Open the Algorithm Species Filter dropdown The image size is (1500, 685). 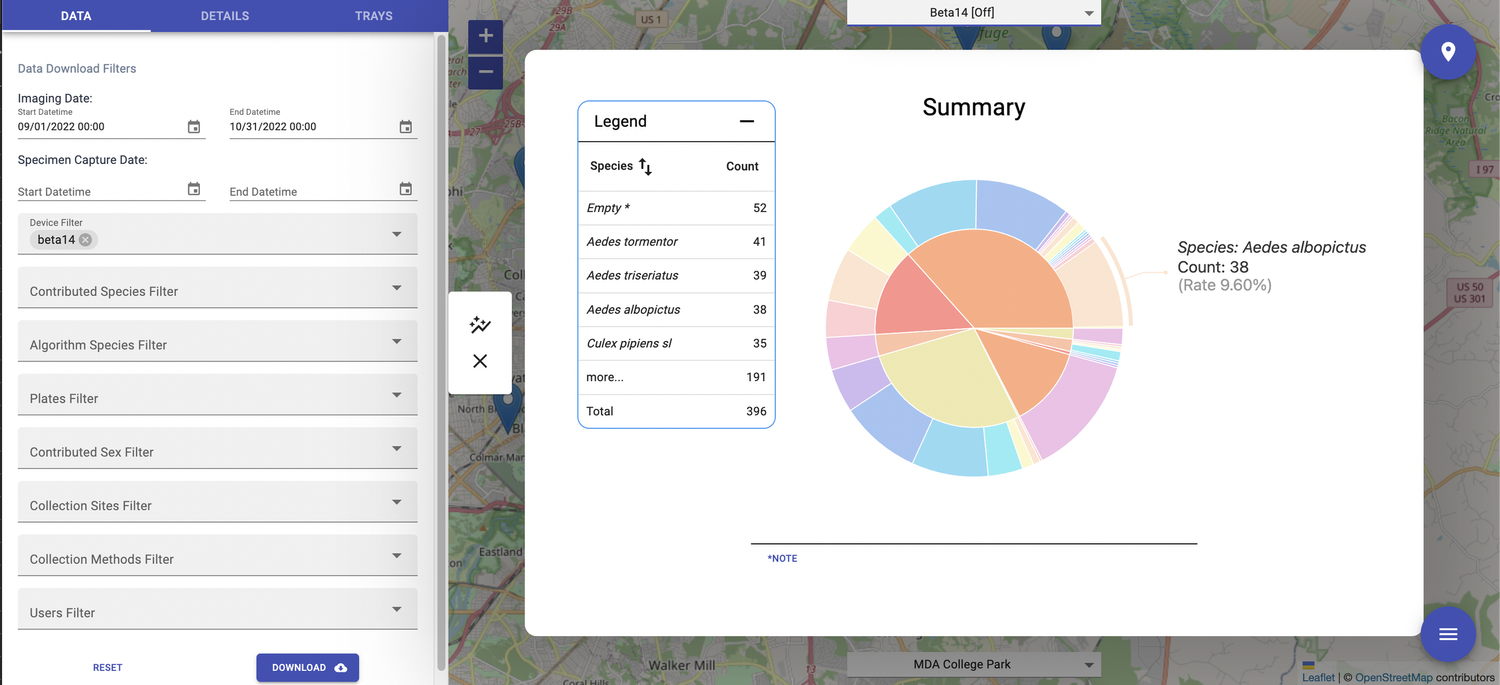pyautogui.click(x=218, y=341)
